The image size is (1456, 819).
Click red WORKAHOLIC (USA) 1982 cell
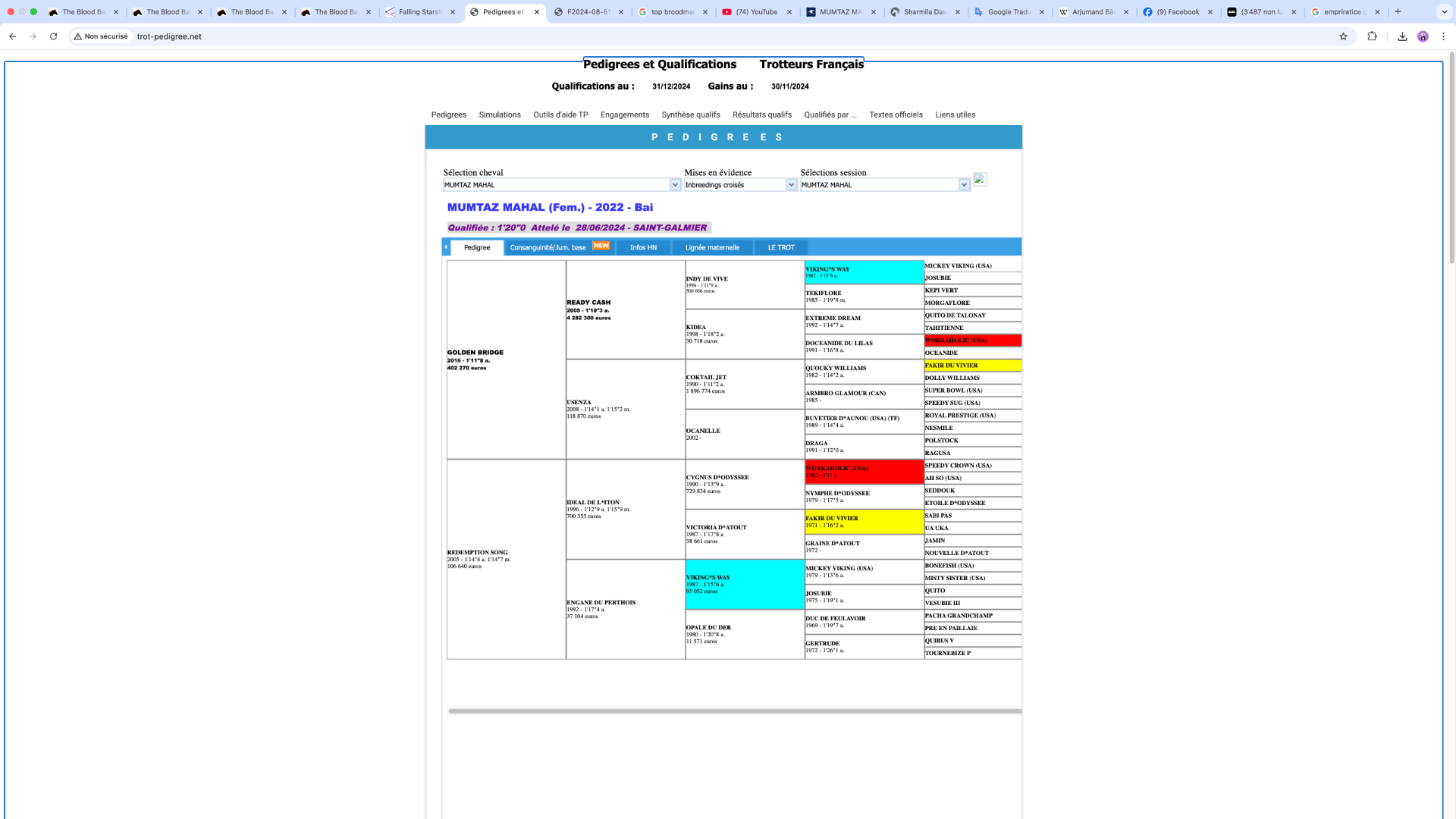[864, 472]
